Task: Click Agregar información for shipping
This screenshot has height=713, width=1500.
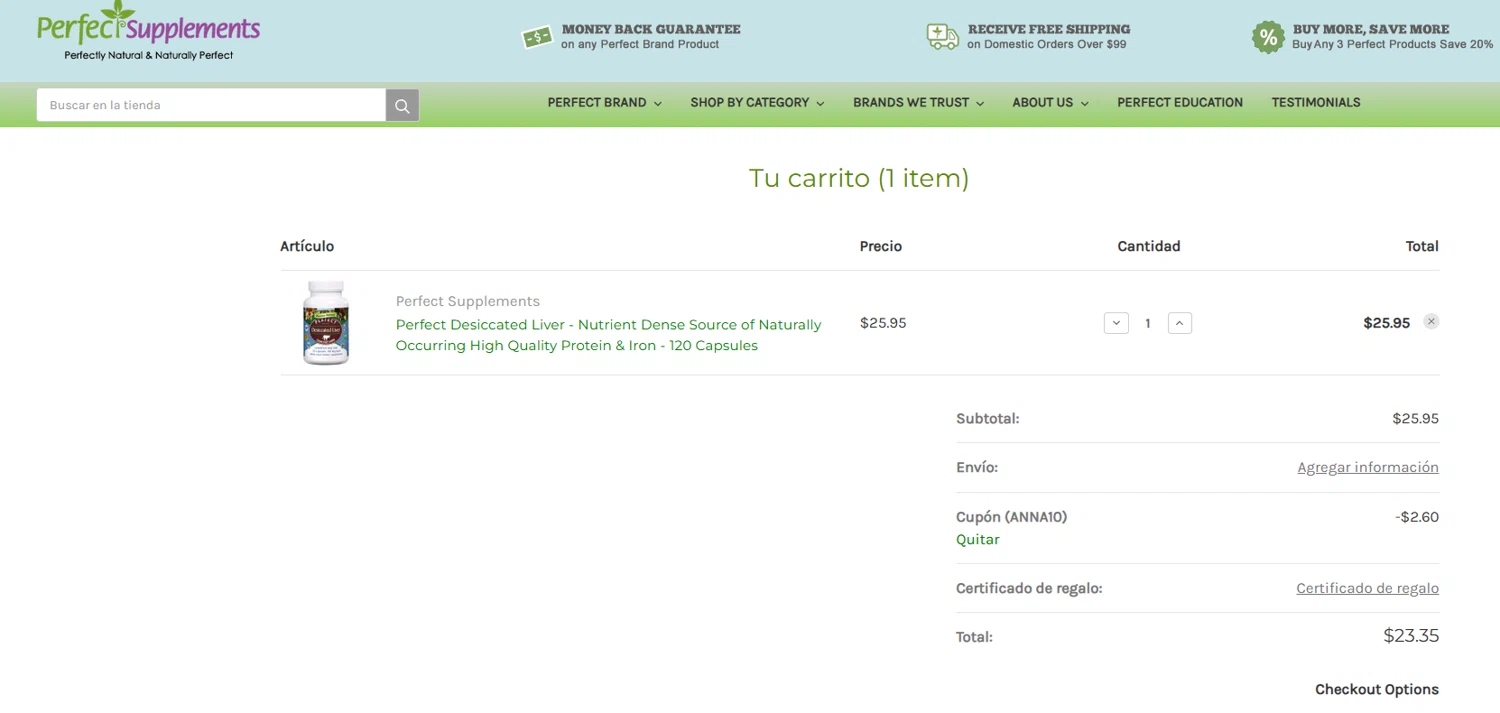Action: point(1368,467)
